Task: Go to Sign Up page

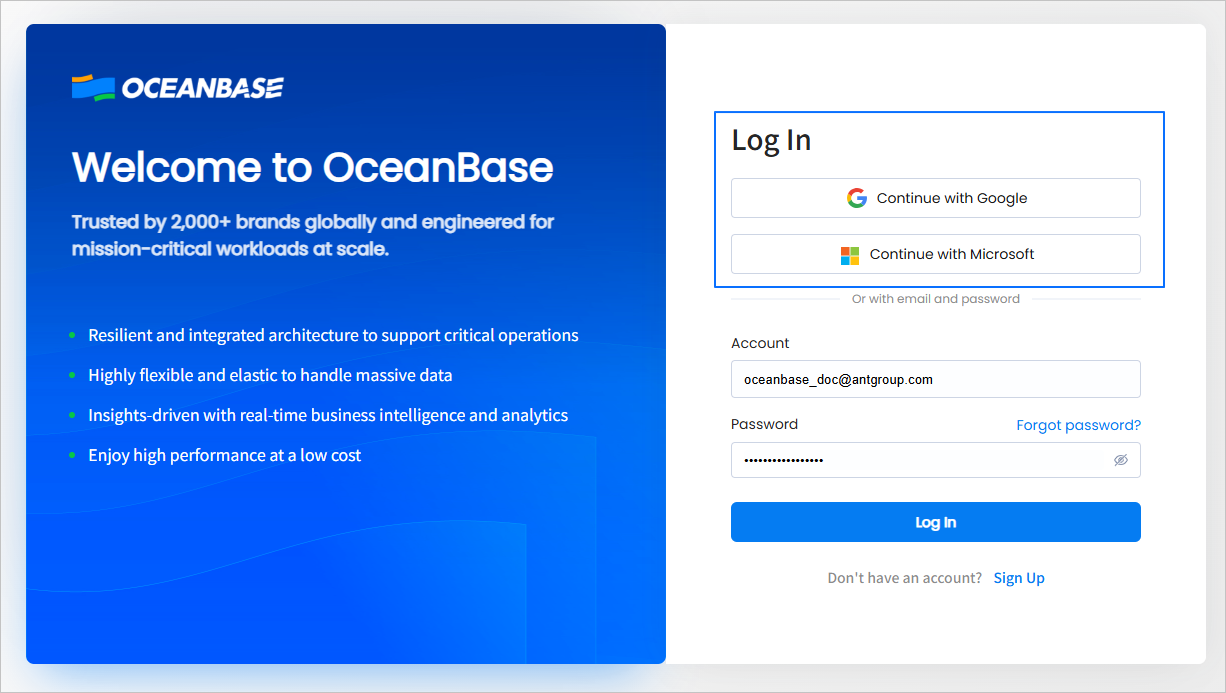Action: [1018, 578]
